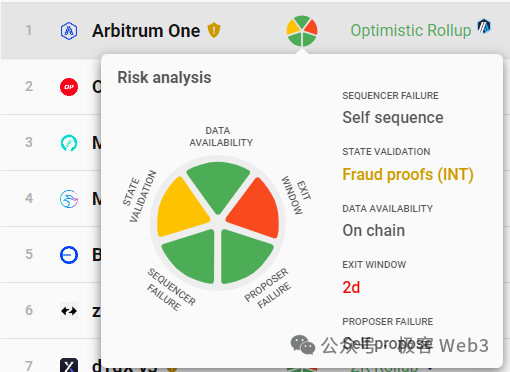Click the black arrows logo in row 6
The height and width of the screenshot is (372, 510).
pos(69,311)
